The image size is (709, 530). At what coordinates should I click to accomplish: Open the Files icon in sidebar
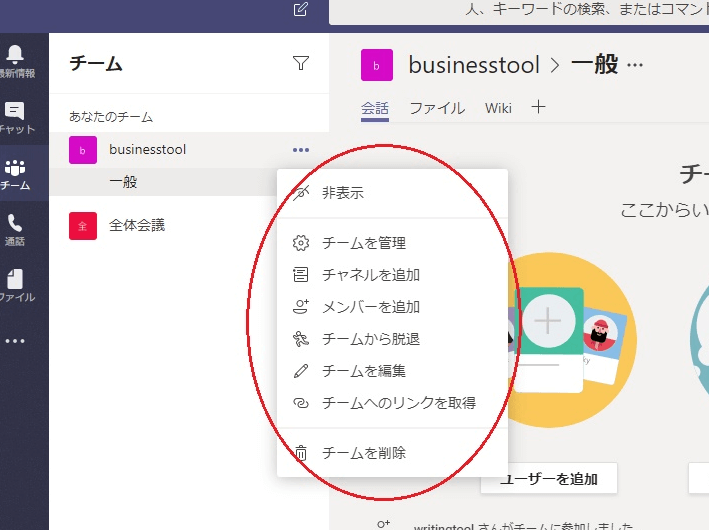[16, 284]
